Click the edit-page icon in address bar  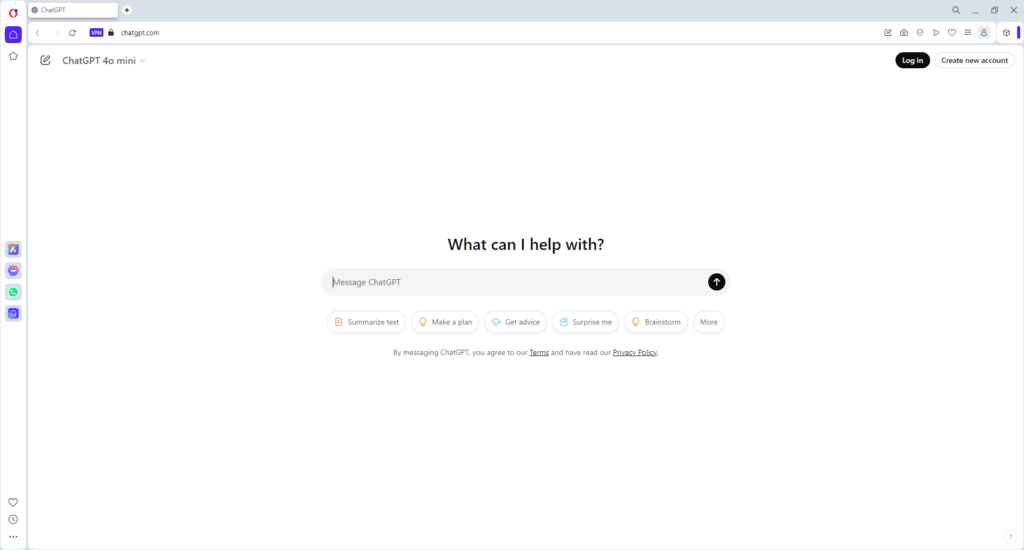[888, 33]
